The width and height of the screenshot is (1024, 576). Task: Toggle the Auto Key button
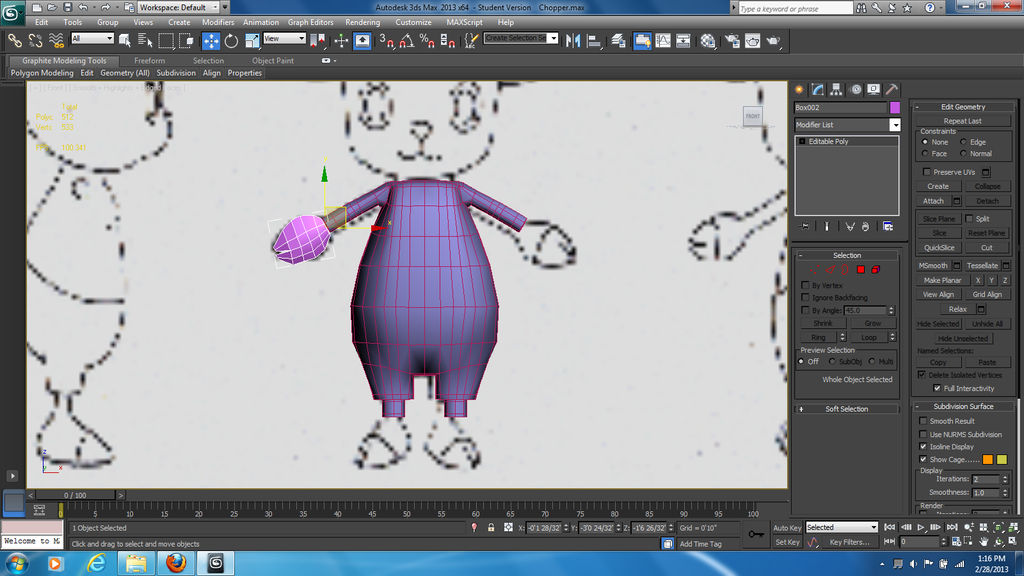787,528
